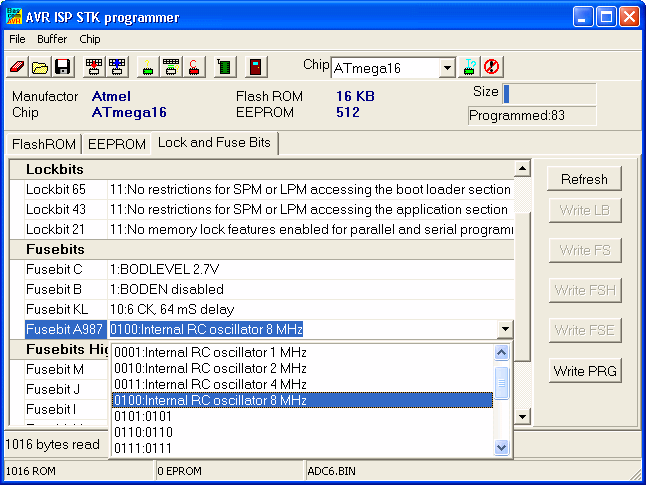This screenshot has height=485, width=646.
Task: Open a file with the folder icon
Action: coord(40,67)
